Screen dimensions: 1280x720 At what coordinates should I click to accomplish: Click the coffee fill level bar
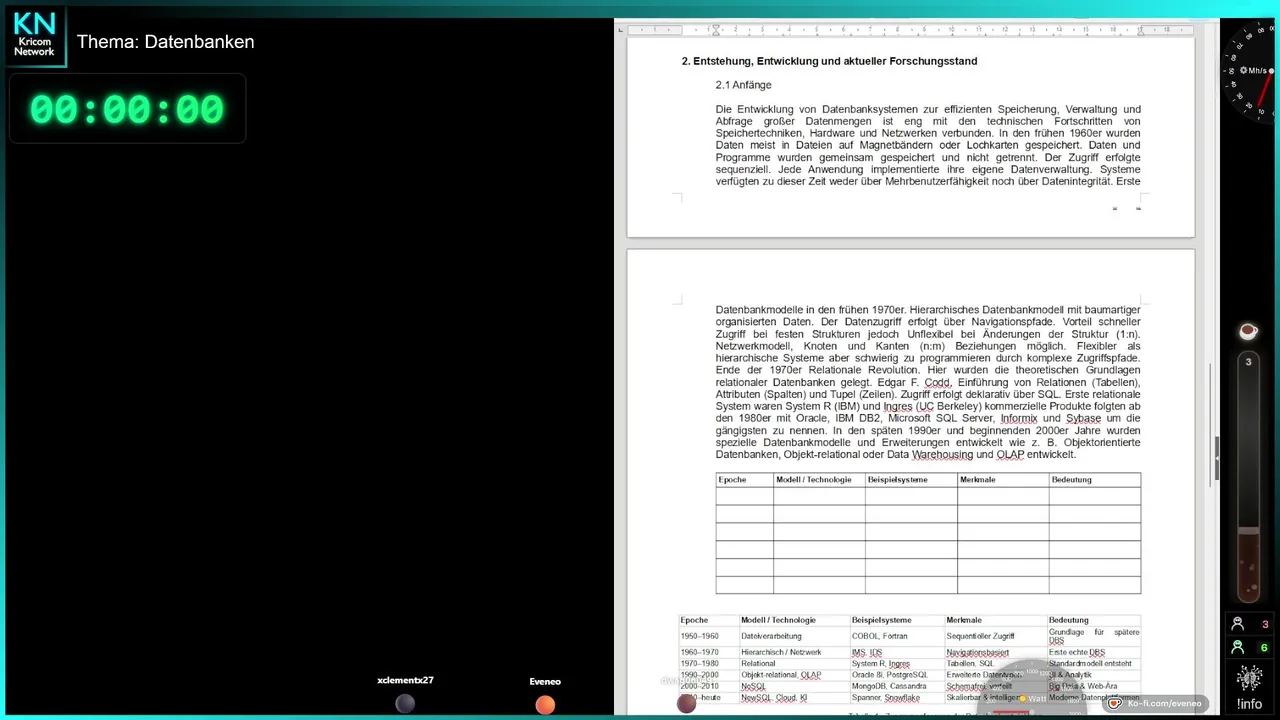coord(1248,477)
